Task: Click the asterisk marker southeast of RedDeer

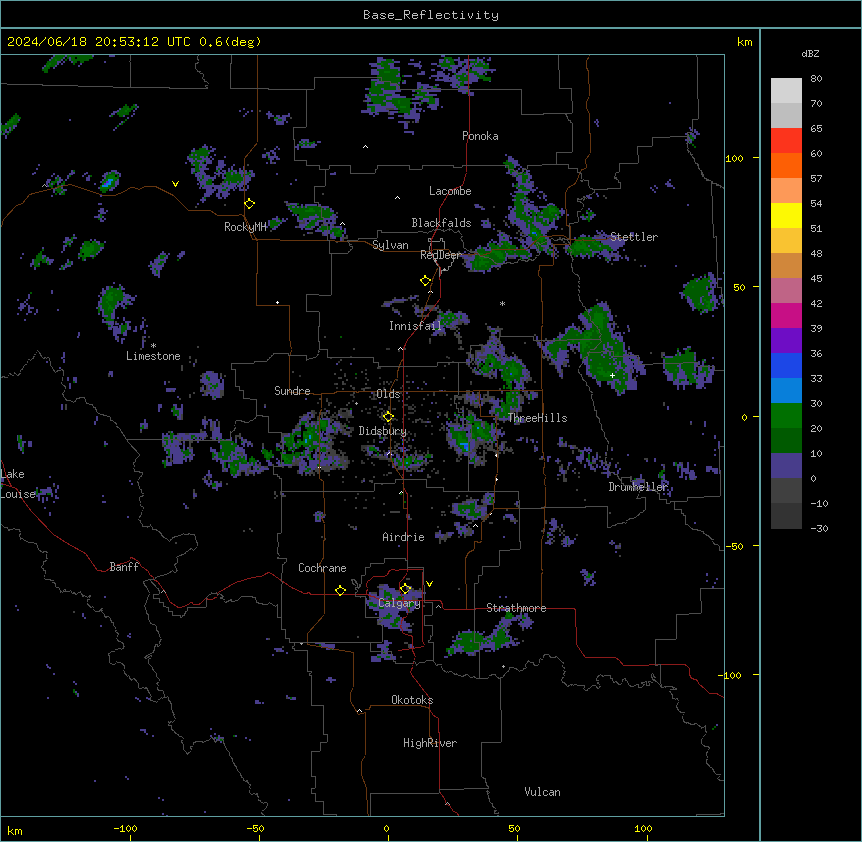Action: pos(502,303)
